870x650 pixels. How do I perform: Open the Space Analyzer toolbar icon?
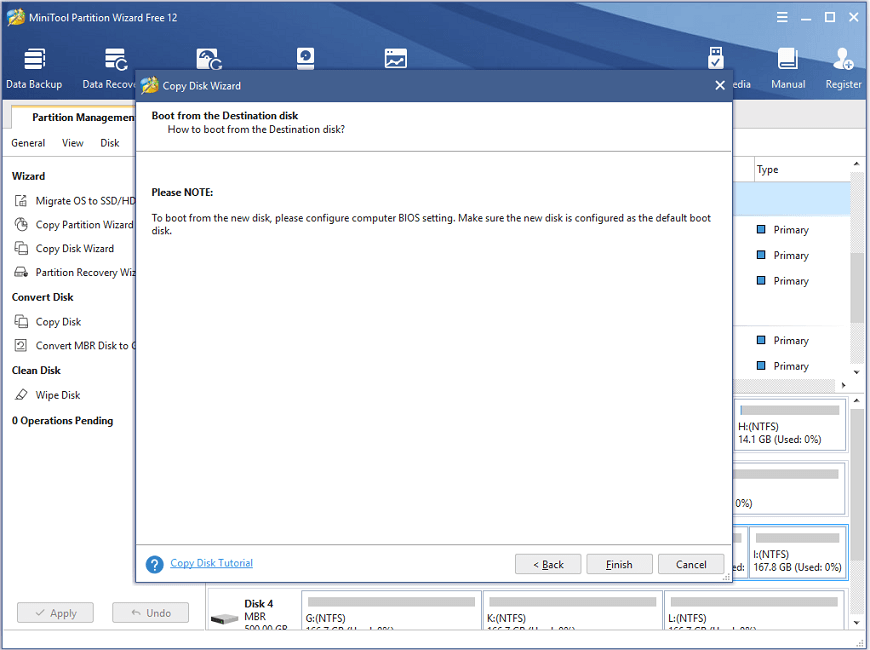point(396,58)
